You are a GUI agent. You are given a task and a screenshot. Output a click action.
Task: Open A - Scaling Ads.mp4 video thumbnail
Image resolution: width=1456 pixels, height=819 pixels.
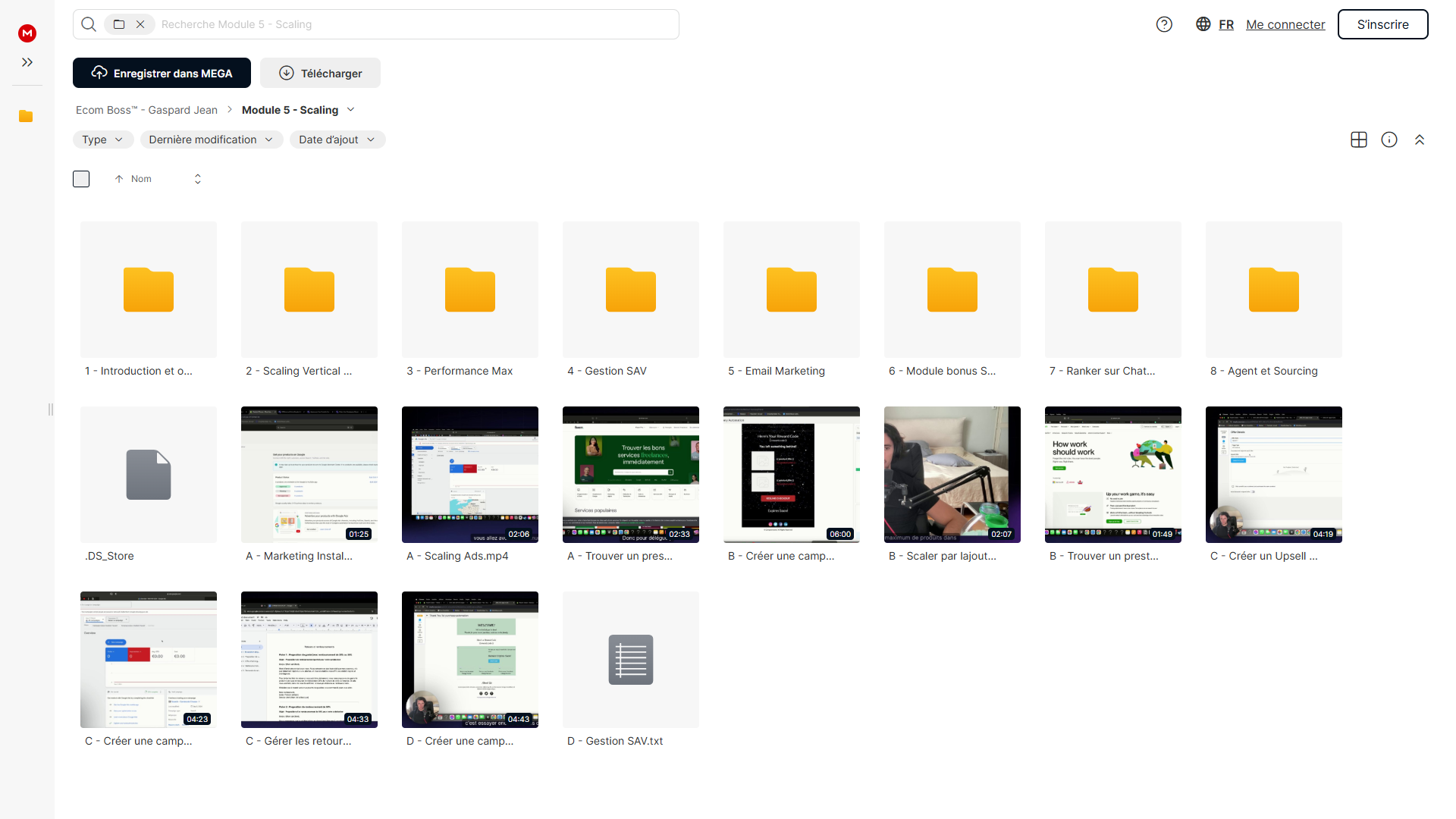[470, 475]
